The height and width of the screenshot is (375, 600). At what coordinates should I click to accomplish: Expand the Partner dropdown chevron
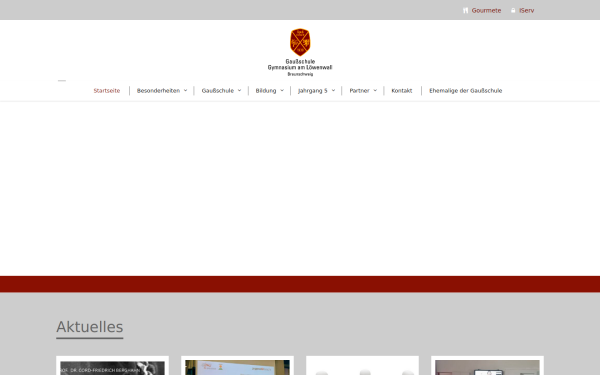(375, 91)
